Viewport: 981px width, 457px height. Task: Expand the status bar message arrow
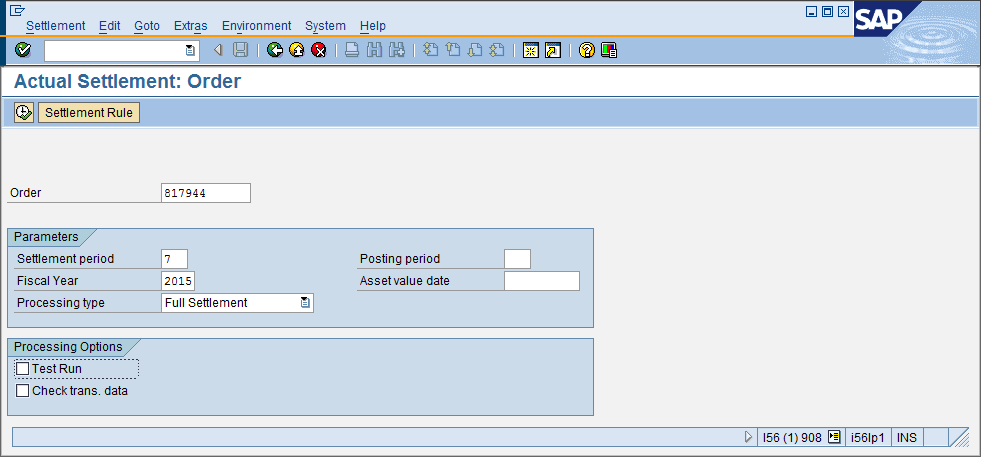click(748, 437)
